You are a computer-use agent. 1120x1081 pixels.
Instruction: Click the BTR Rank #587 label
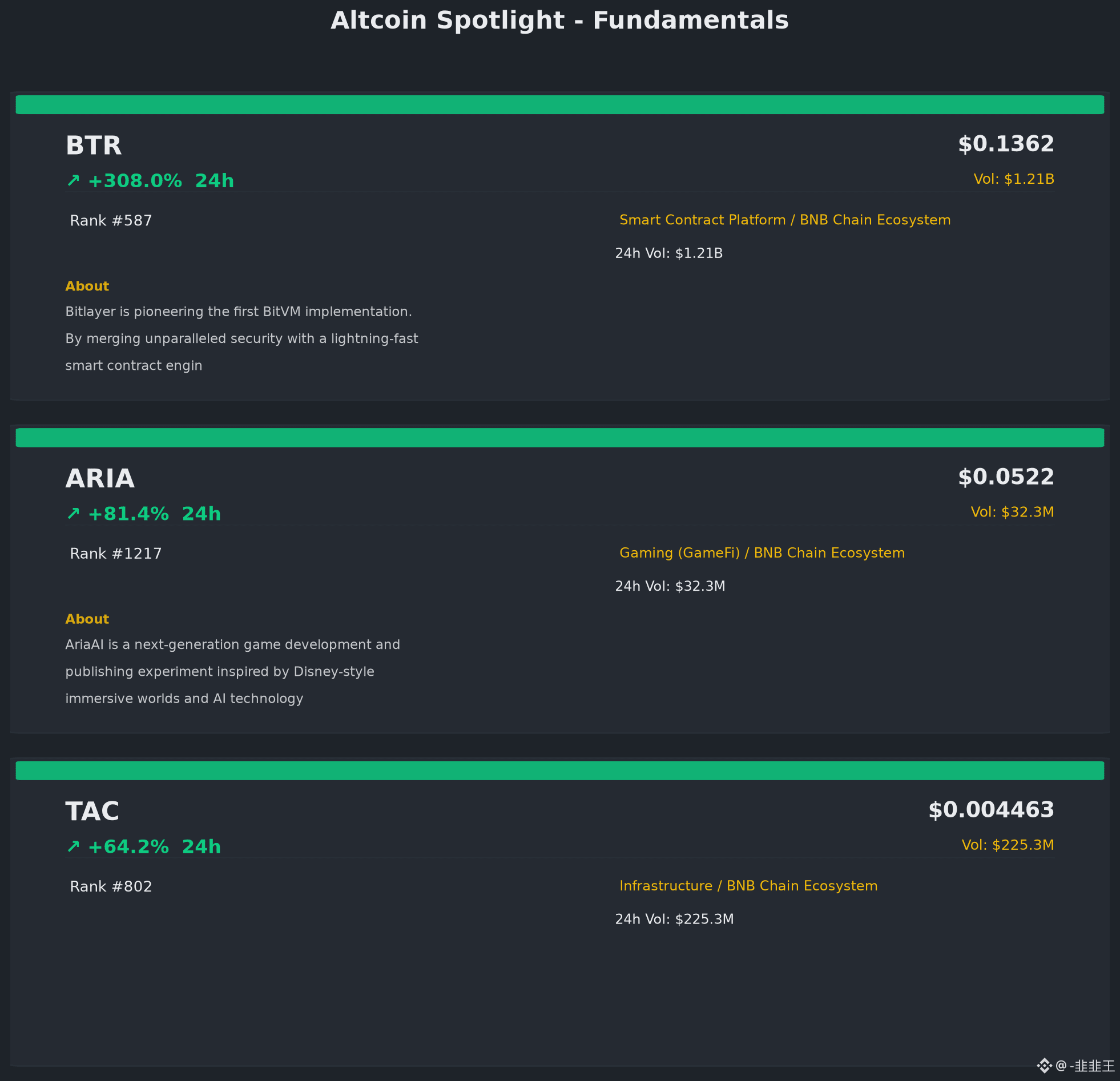(x=111, y=220)
